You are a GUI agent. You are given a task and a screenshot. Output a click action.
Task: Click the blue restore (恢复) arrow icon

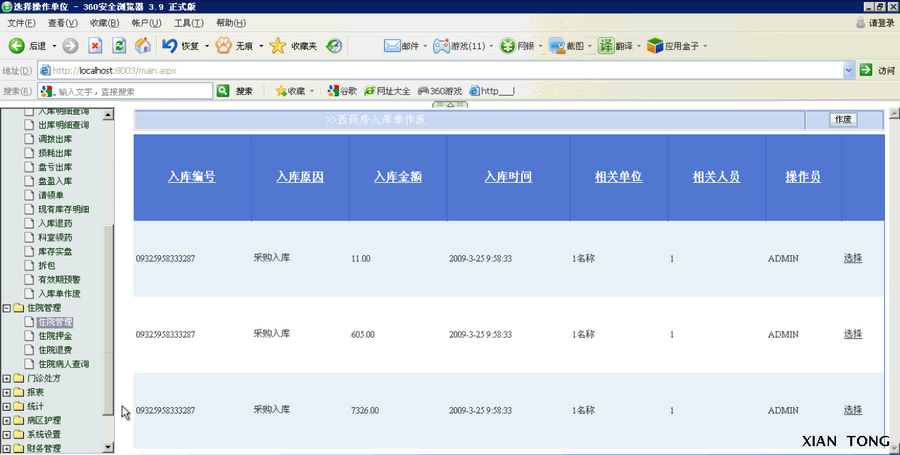(x=169, y=45)
